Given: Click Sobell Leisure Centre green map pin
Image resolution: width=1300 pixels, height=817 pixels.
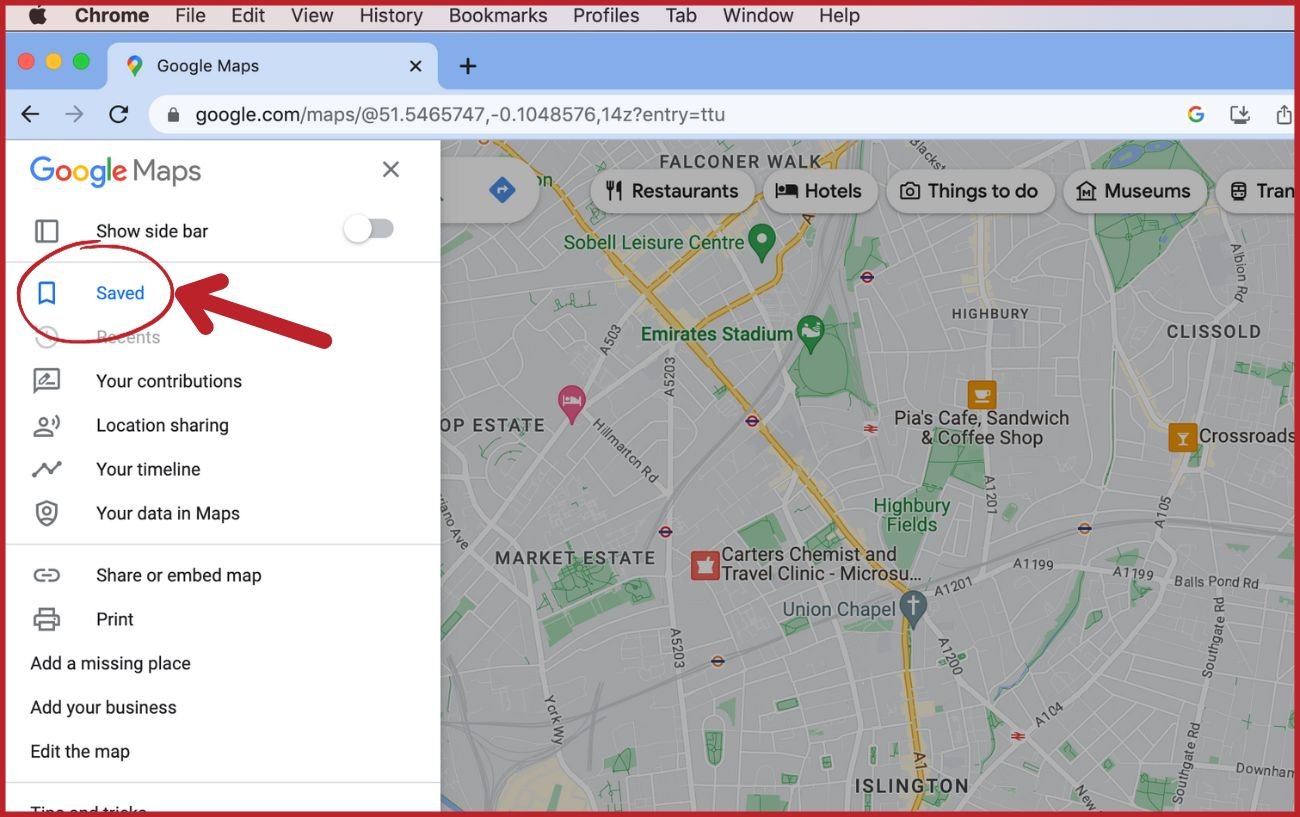Looking at the screenshot, I should tap(762, 241).
